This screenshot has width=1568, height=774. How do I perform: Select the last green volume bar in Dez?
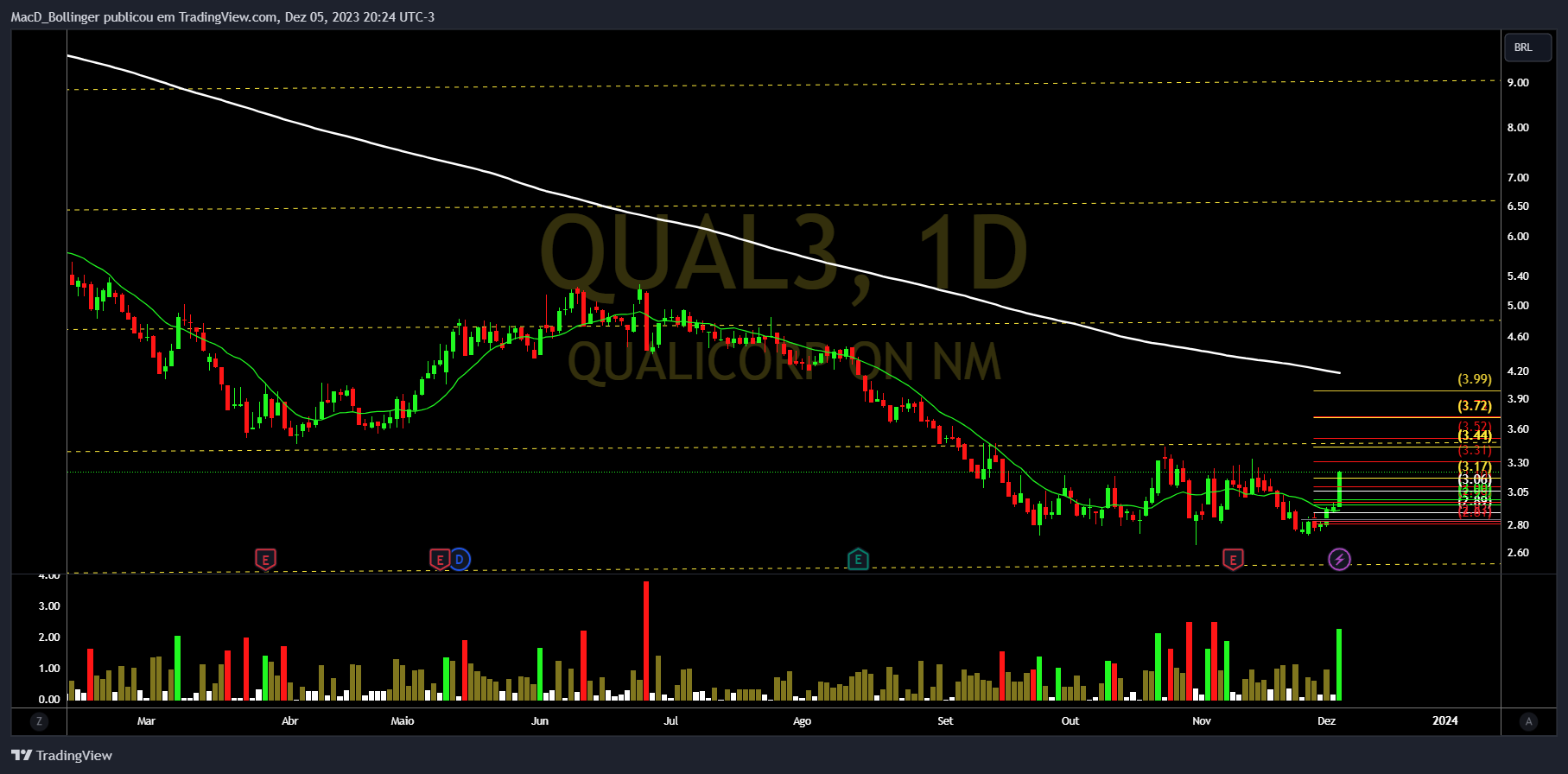[1339, 664]
